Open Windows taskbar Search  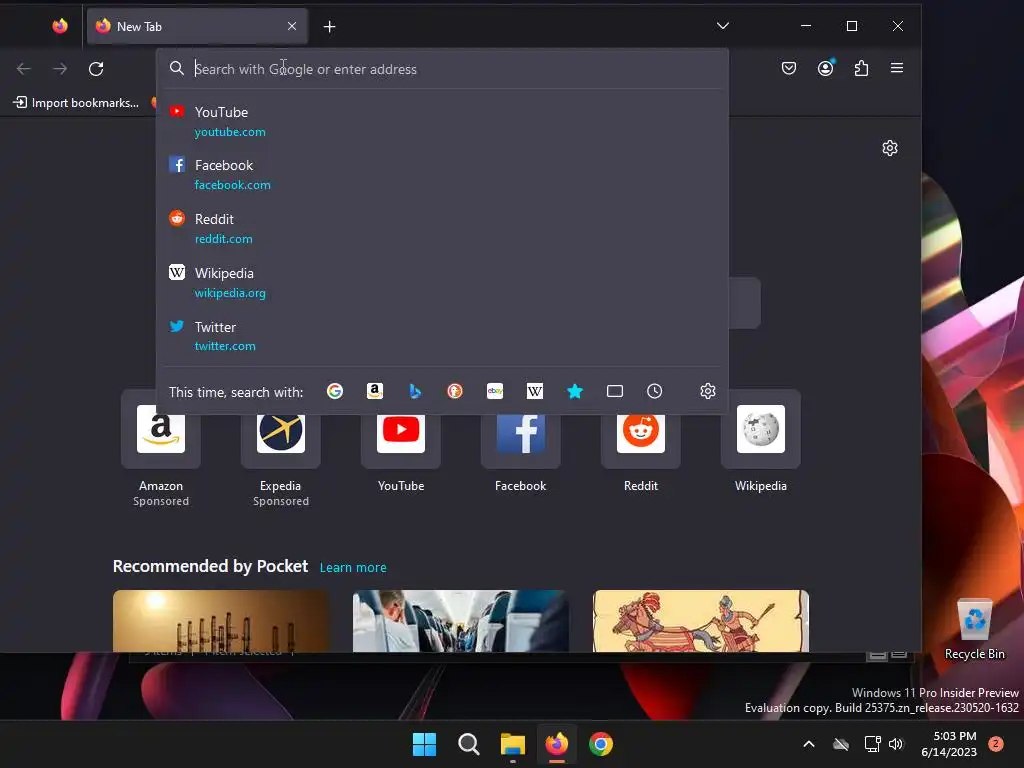[468, 744]
